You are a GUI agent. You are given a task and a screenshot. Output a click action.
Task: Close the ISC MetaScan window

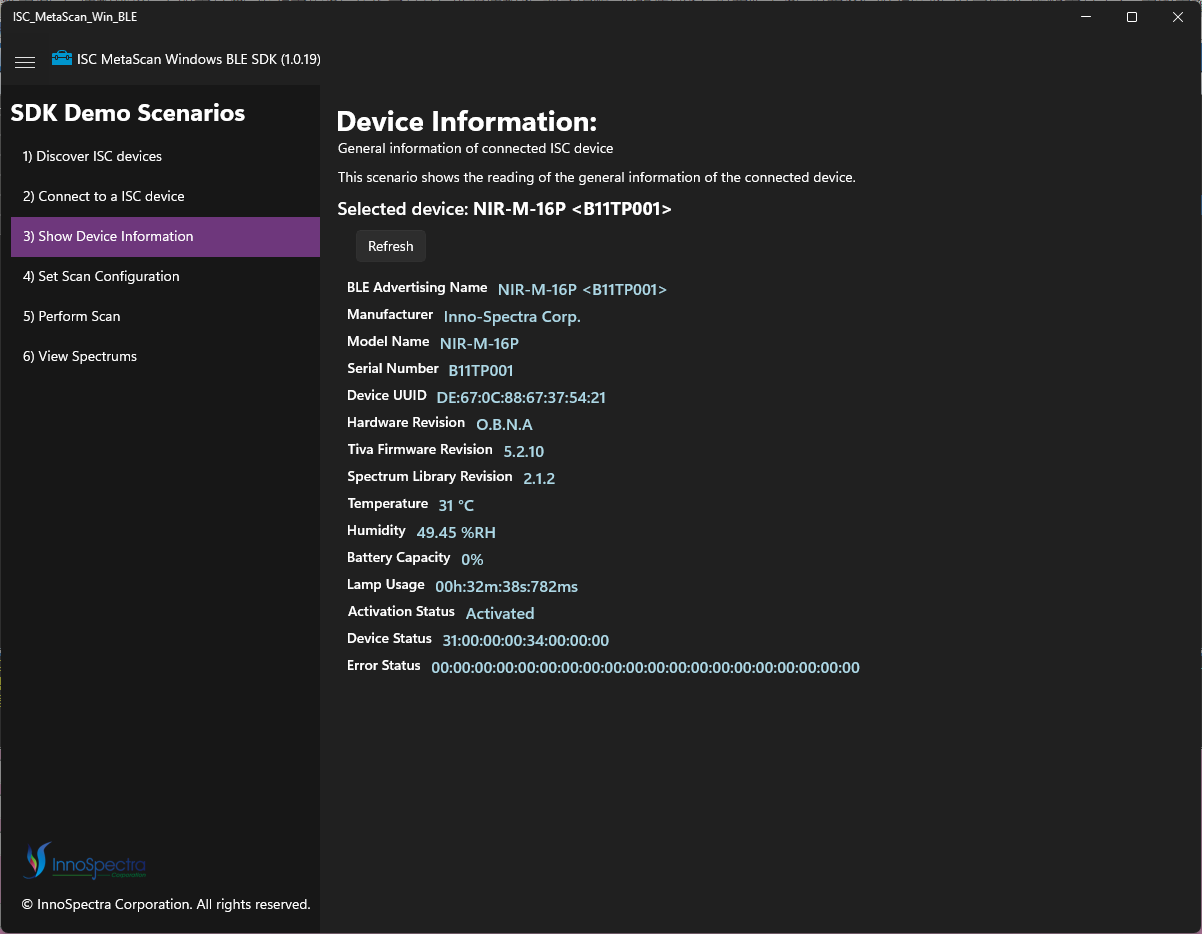click(1178, 17)
